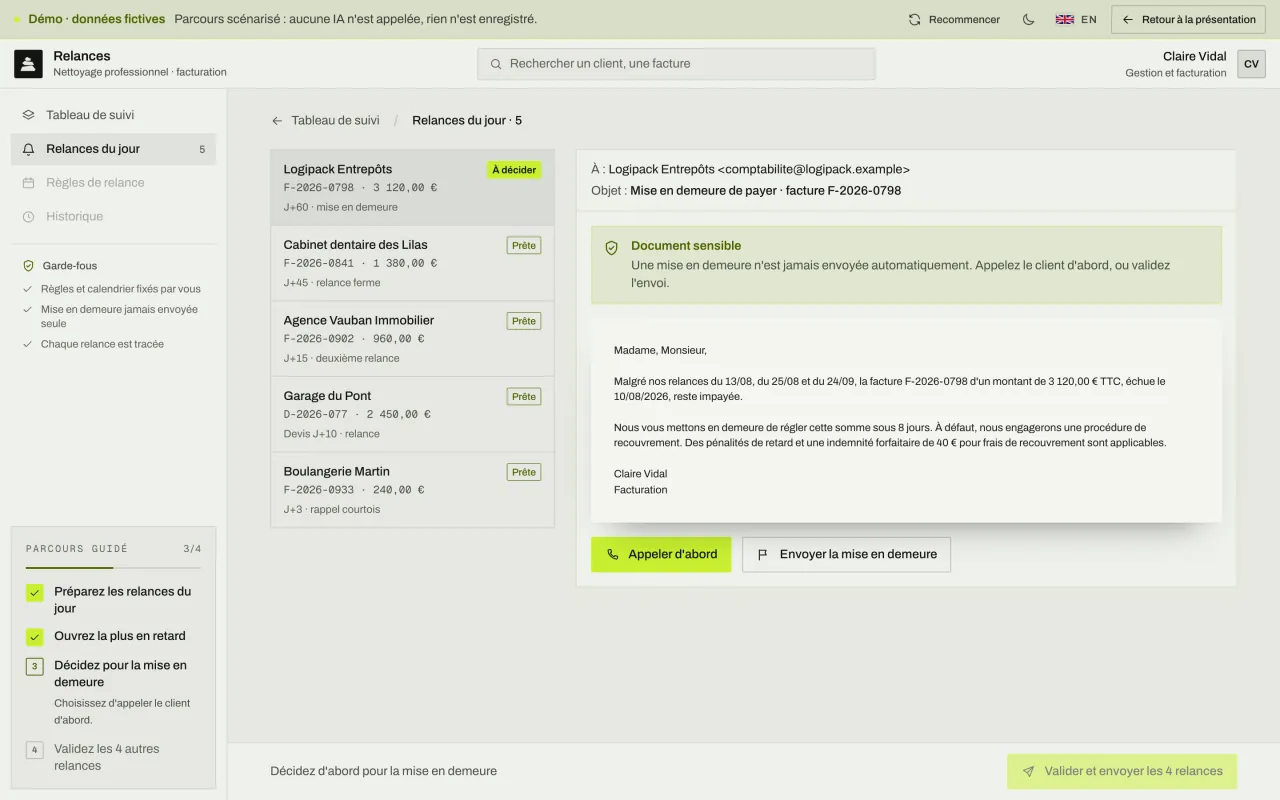Select the Cabinet dentaire des Lilas row
This screenshot has height=800, width=1280.
tap(412, 263)
